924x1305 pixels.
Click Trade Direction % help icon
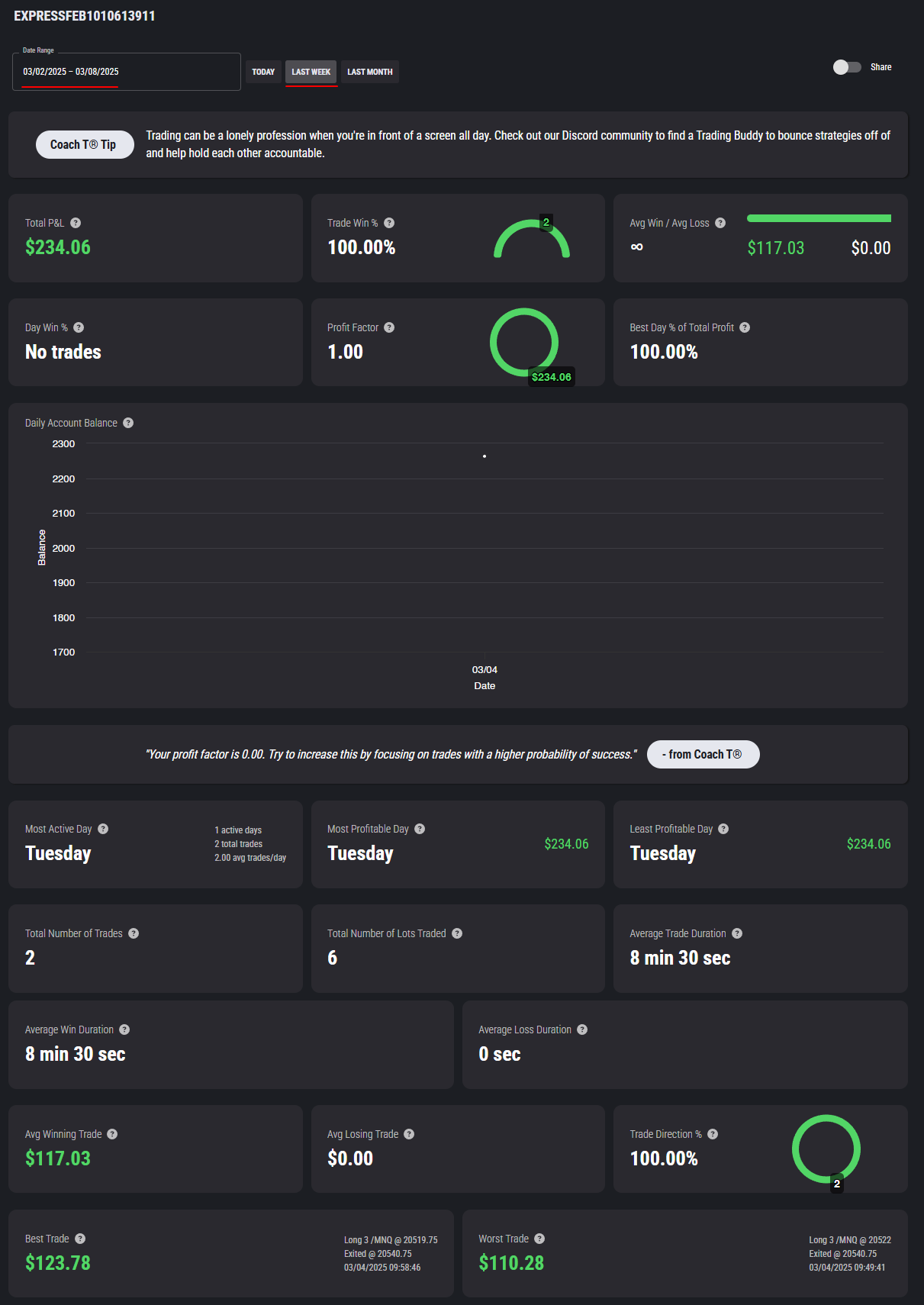pos(713,1134)
